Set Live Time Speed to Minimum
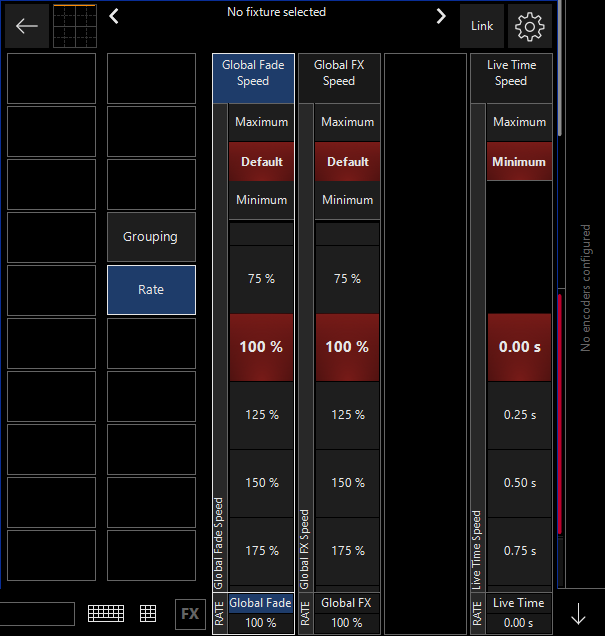Viewport: 605px width, 636px height. click(519, 162)
